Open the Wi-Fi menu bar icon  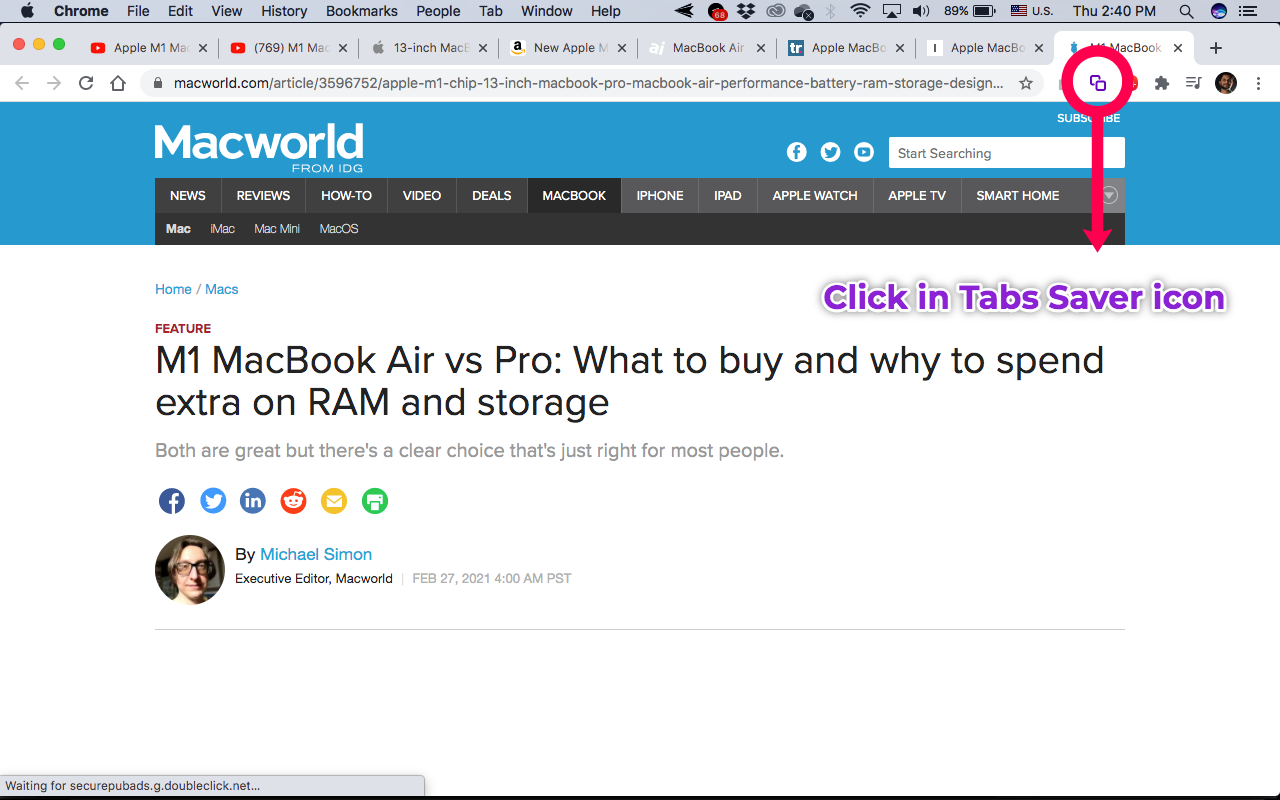[860, 11]
